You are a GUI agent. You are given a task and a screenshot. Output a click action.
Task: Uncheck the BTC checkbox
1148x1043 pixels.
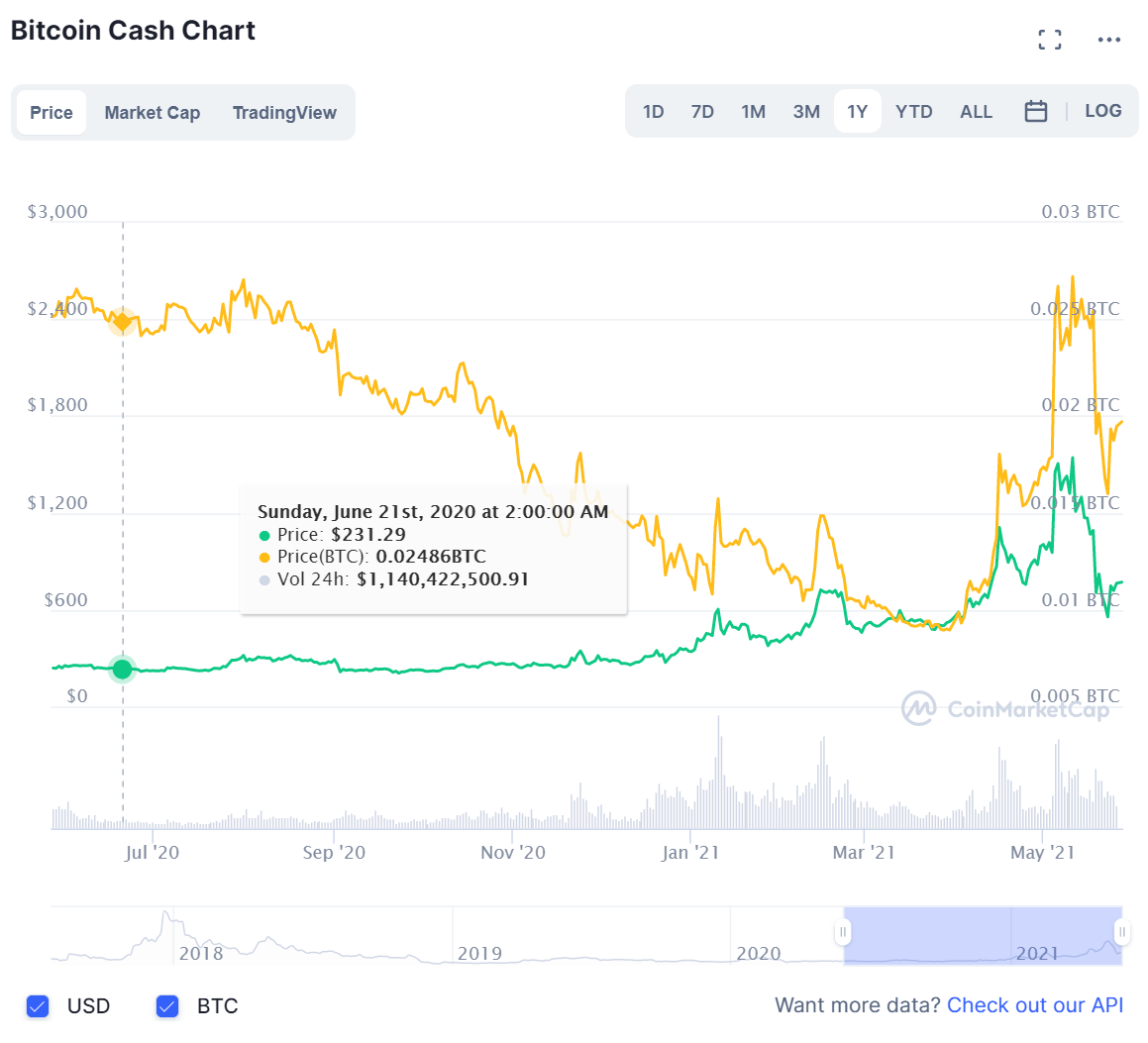point(167,1006)
